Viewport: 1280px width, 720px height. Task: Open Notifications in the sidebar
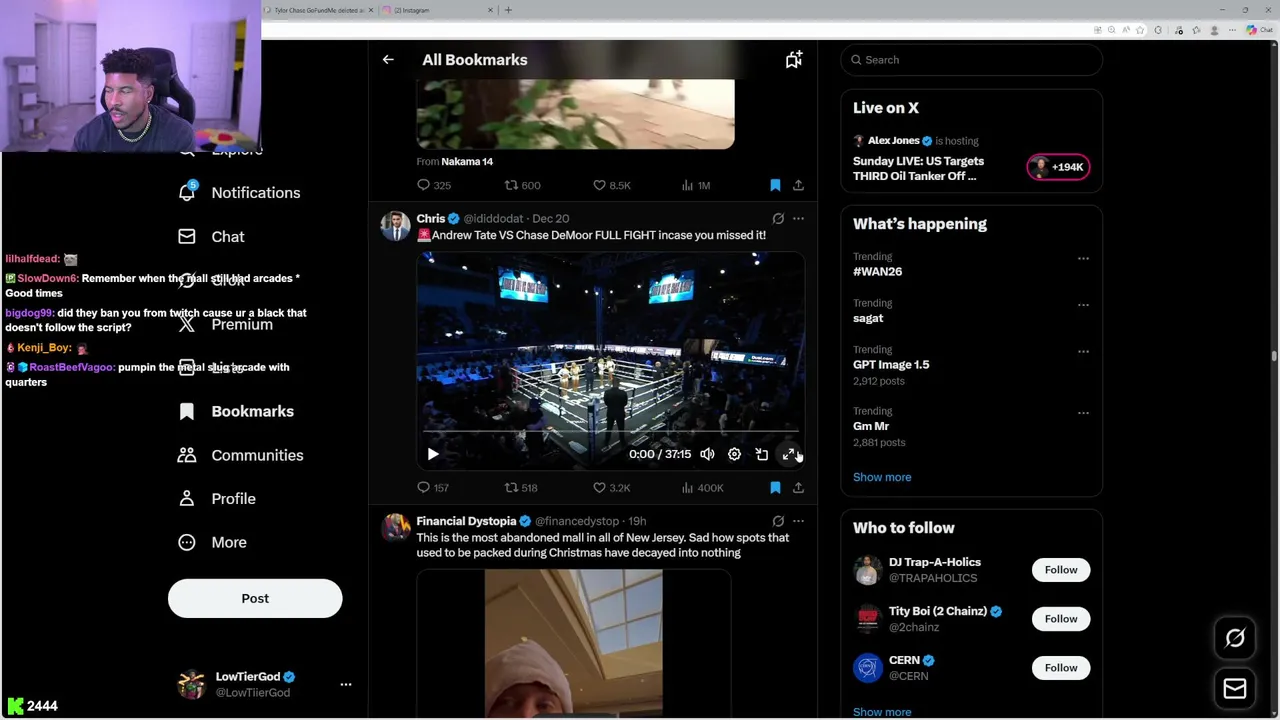click(x=255, y=193)
